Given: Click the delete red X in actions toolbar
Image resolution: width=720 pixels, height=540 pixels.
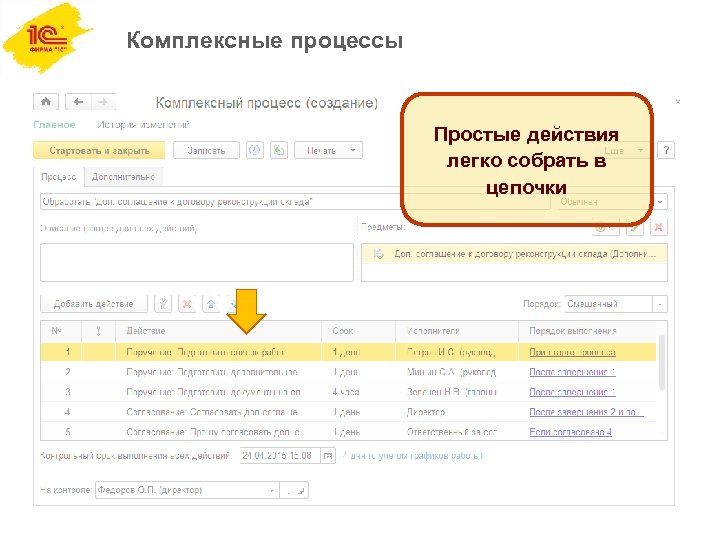Looking at the screenshot, I should (187, 304).
